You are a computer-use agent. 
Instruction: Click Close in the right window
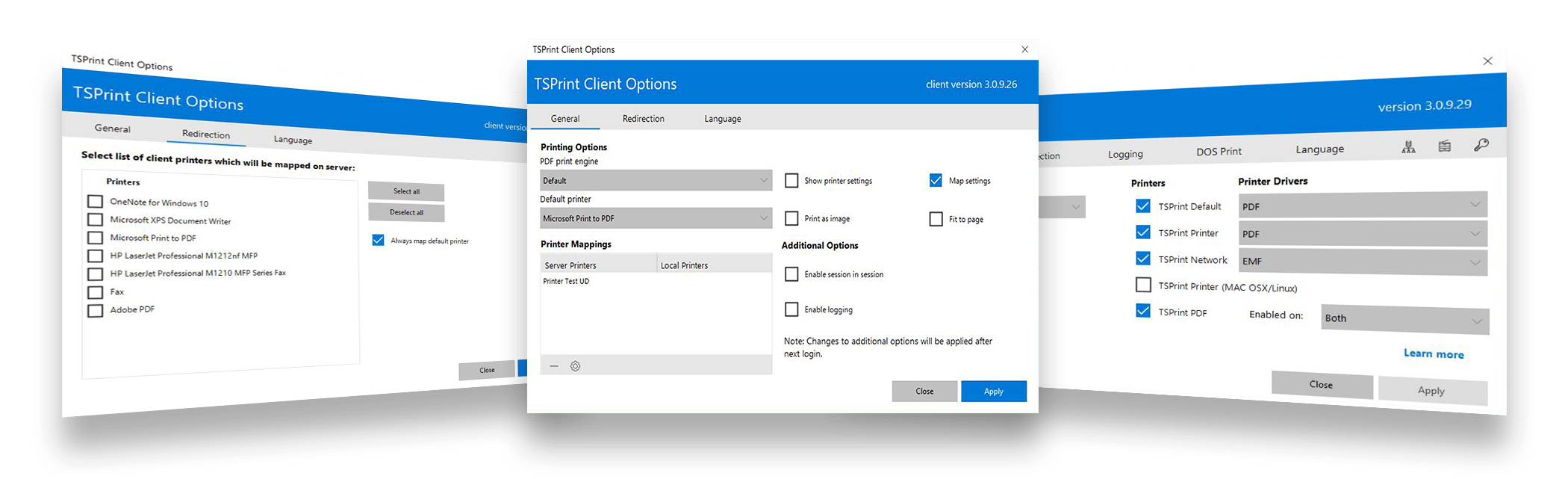coord(1322,385)
